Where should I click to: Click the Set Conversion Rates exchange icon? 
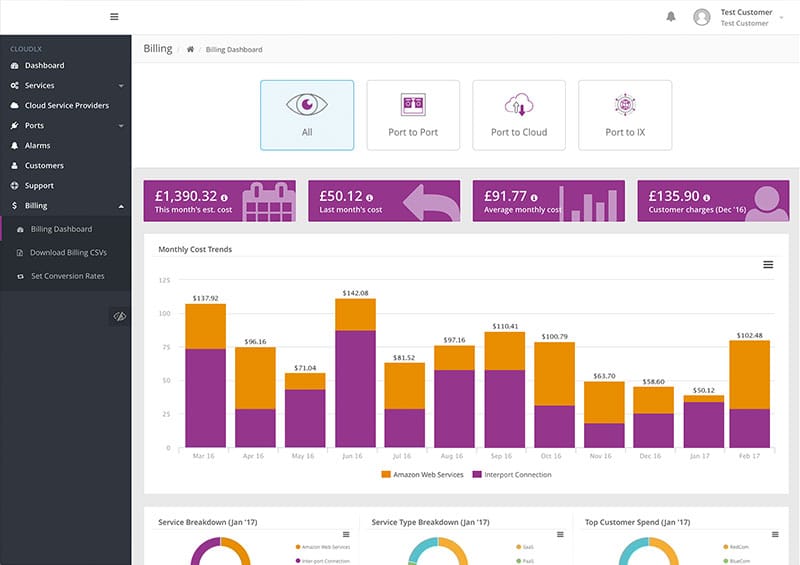[x=20, y=277]
